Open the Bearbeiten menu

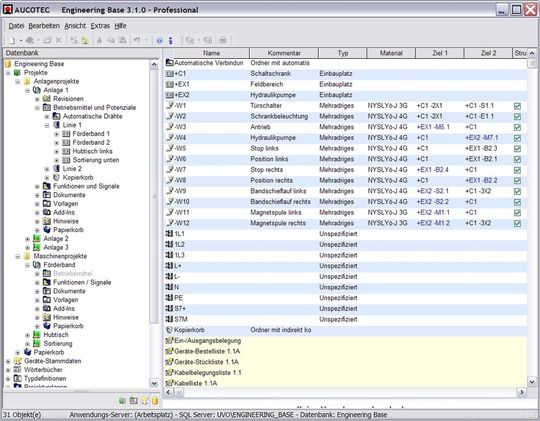point(44,26)
